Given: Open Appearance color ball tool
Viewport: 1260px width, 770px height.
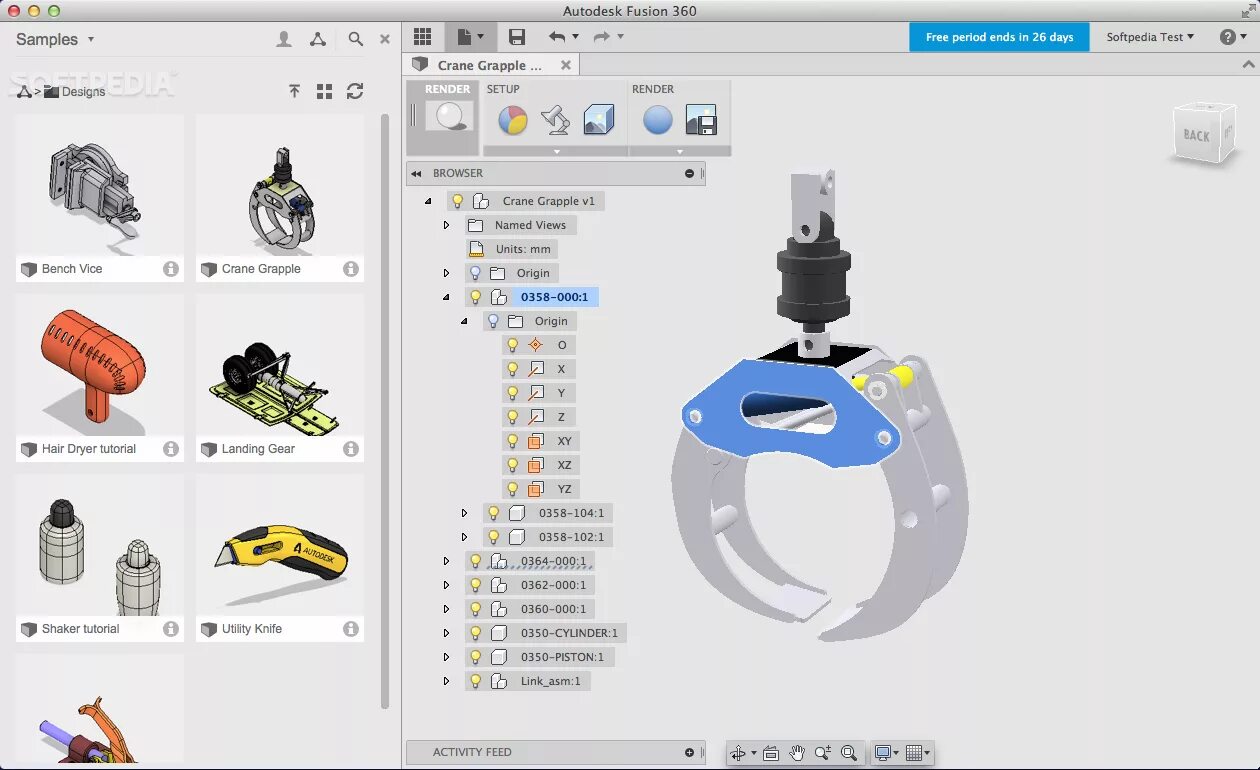Looking at the screenshot, I should coord(513,120).
